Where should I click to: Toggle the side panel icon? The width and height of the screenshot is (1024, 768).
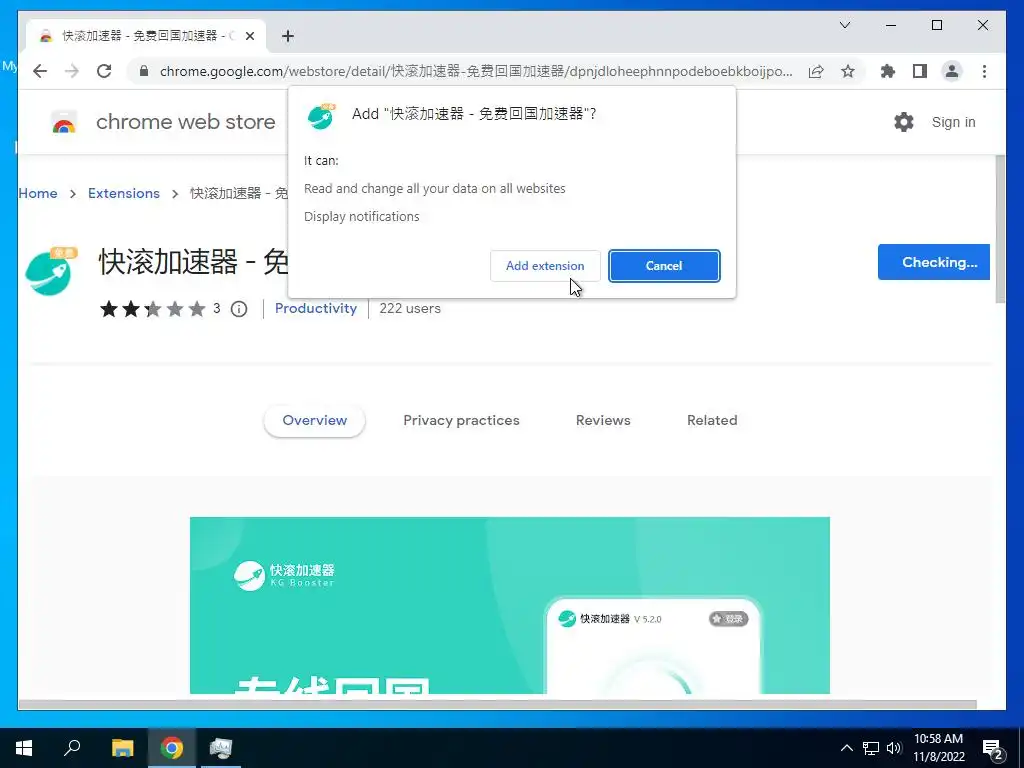(920, 71)
